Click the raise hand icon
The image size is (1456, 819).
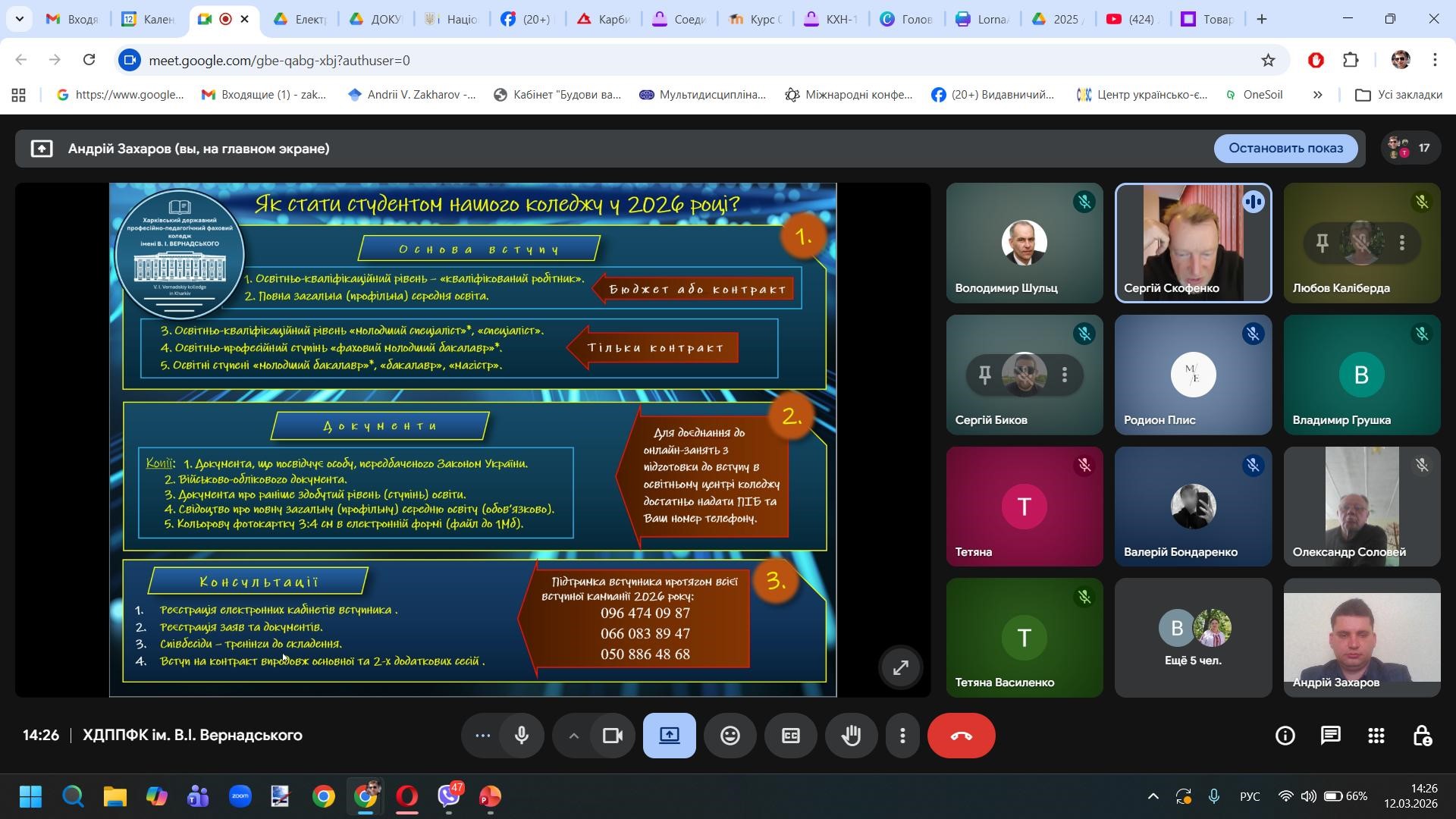(x=851, y=736)
